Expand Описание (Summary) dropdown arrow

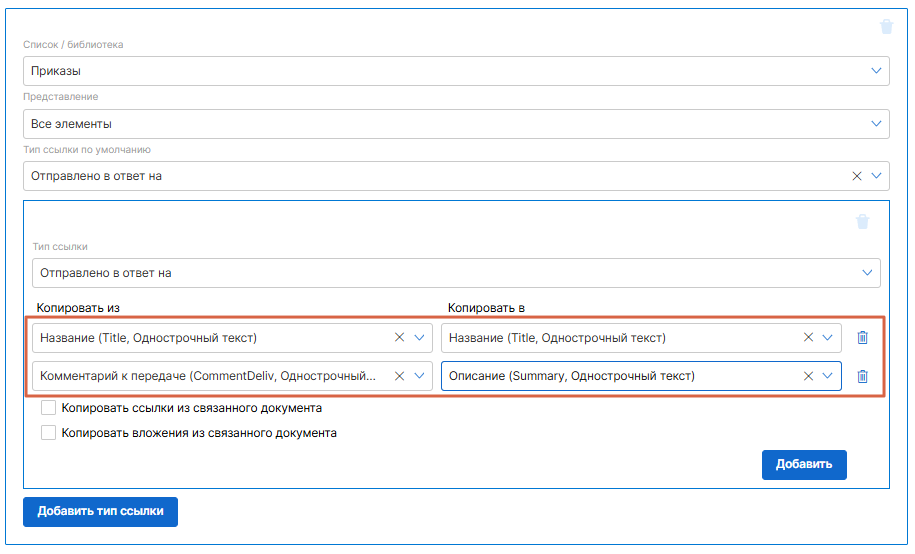pos(827,376)
